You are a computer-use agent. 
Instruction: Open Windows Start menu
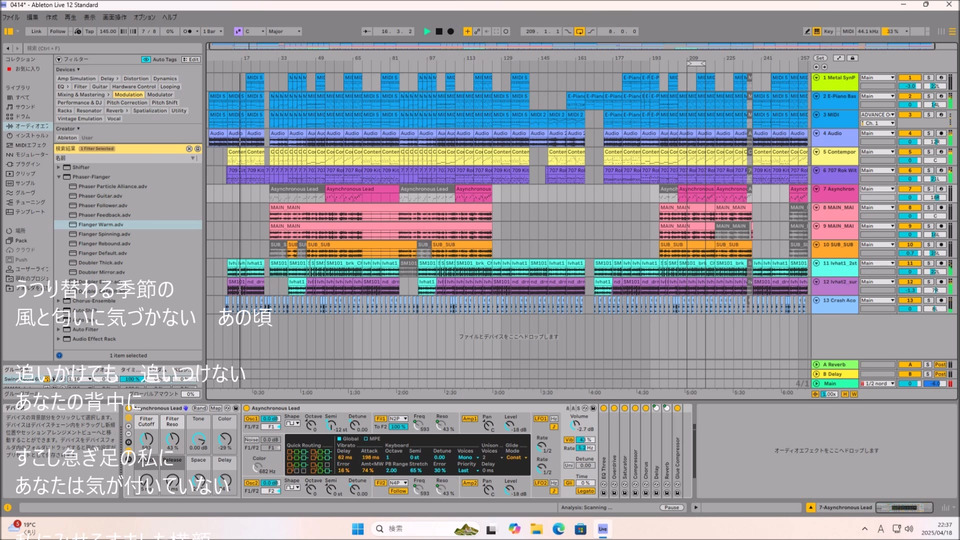coord(358,528)
